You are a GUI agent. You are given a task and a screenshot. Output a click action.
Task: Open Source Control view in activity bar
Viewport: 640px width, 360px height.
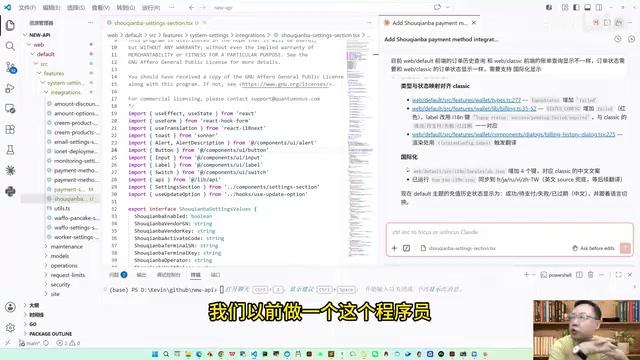10,67
